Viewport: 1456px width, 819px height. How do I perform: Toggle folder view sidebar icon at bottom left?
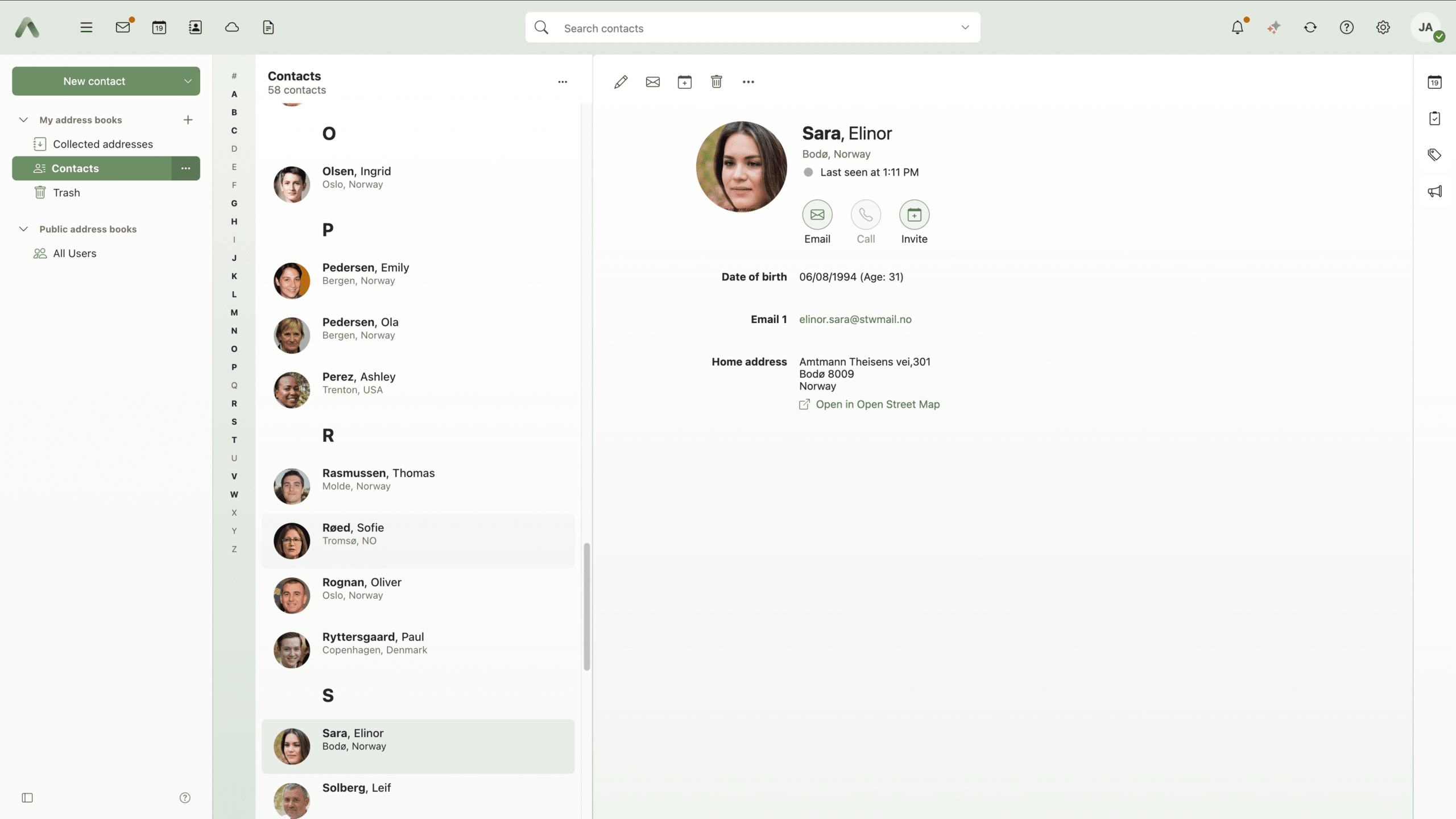[27, 797]
